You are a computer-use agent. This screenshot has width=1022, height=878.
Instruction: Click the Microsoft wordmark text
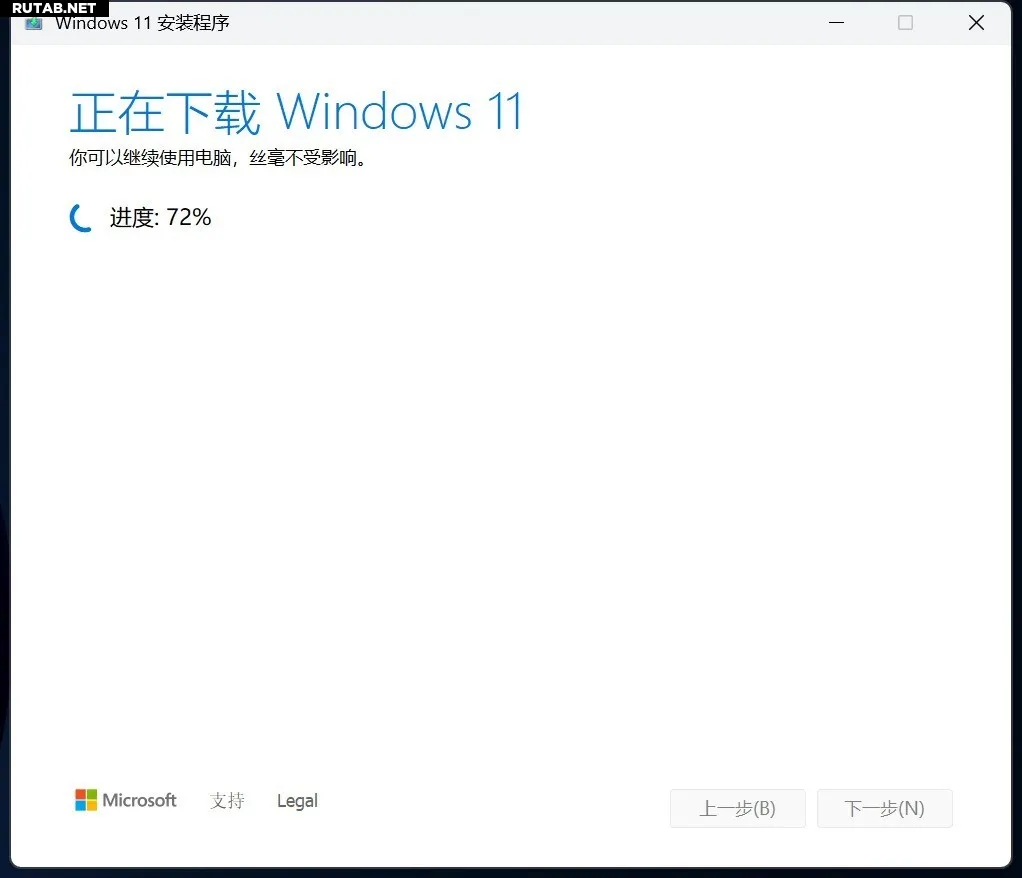[139, 800]
